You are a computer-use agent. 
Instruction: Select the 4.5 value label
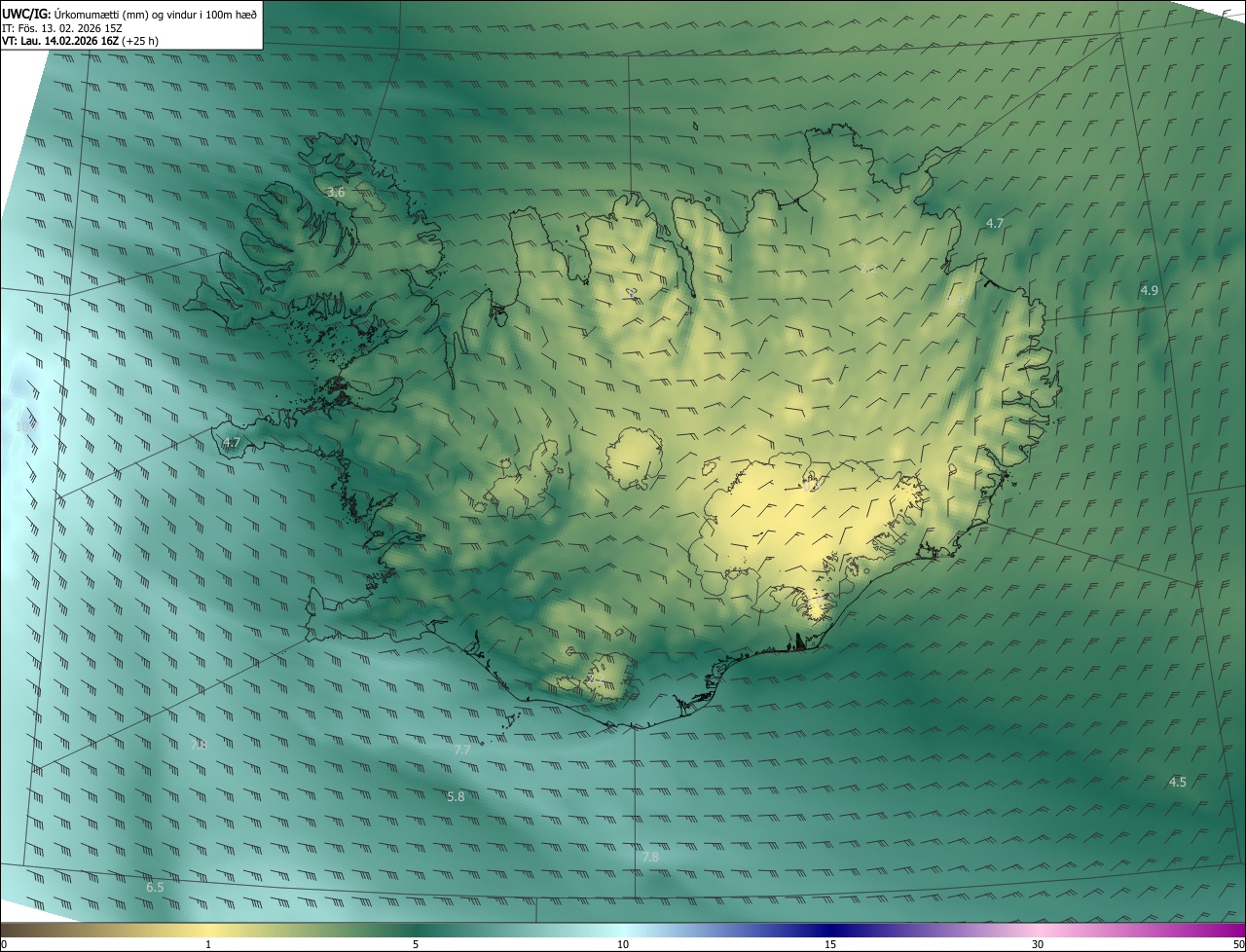[1178, 783]
